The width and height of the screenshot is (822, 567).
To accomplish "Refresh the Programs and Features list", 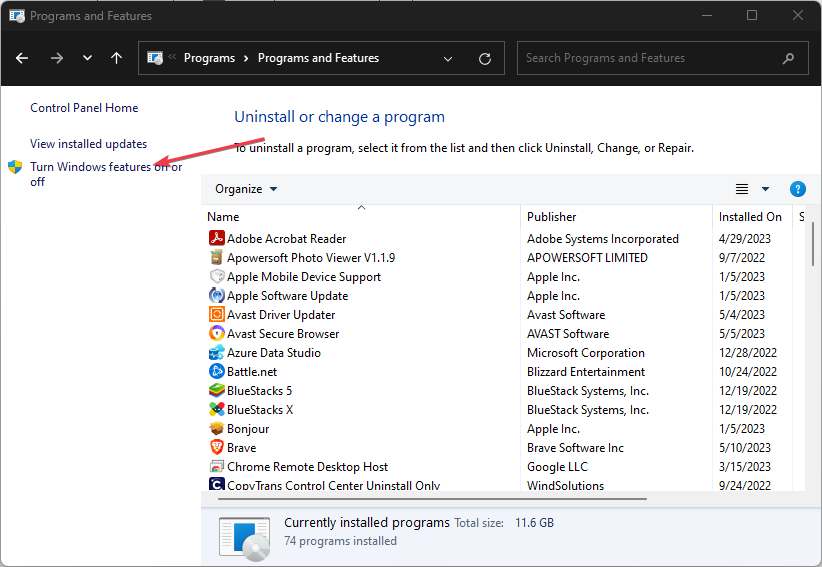I will pos(485,59).
